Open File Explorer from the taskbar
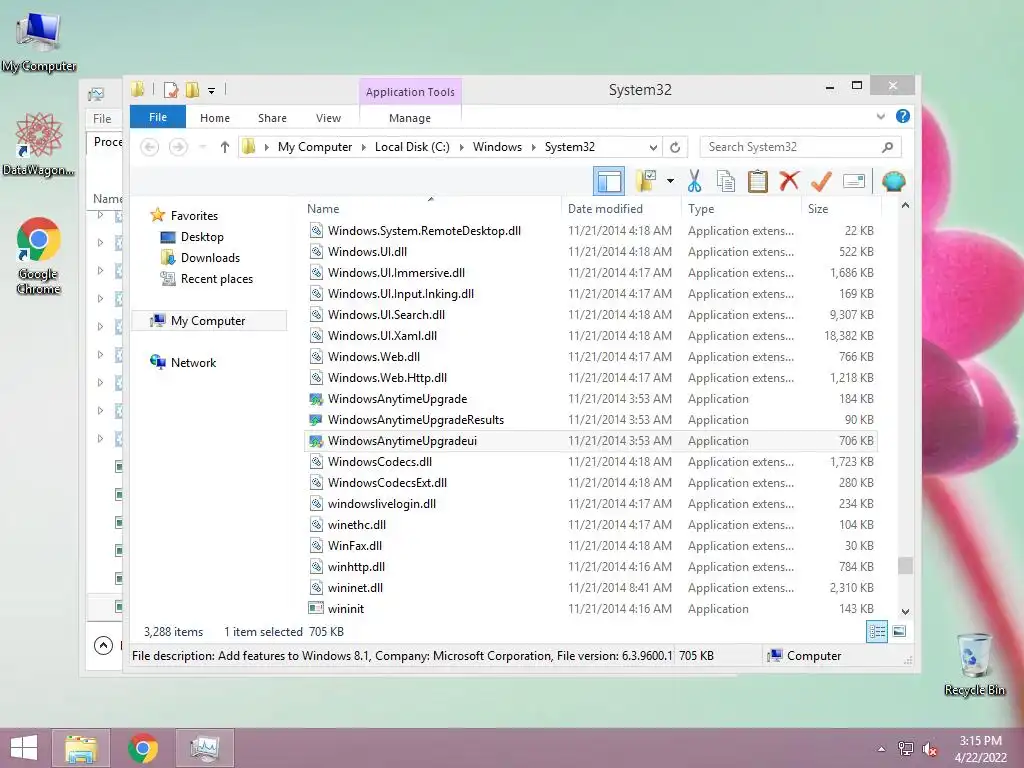The image size is (1024, 768). tap(81, 748)
